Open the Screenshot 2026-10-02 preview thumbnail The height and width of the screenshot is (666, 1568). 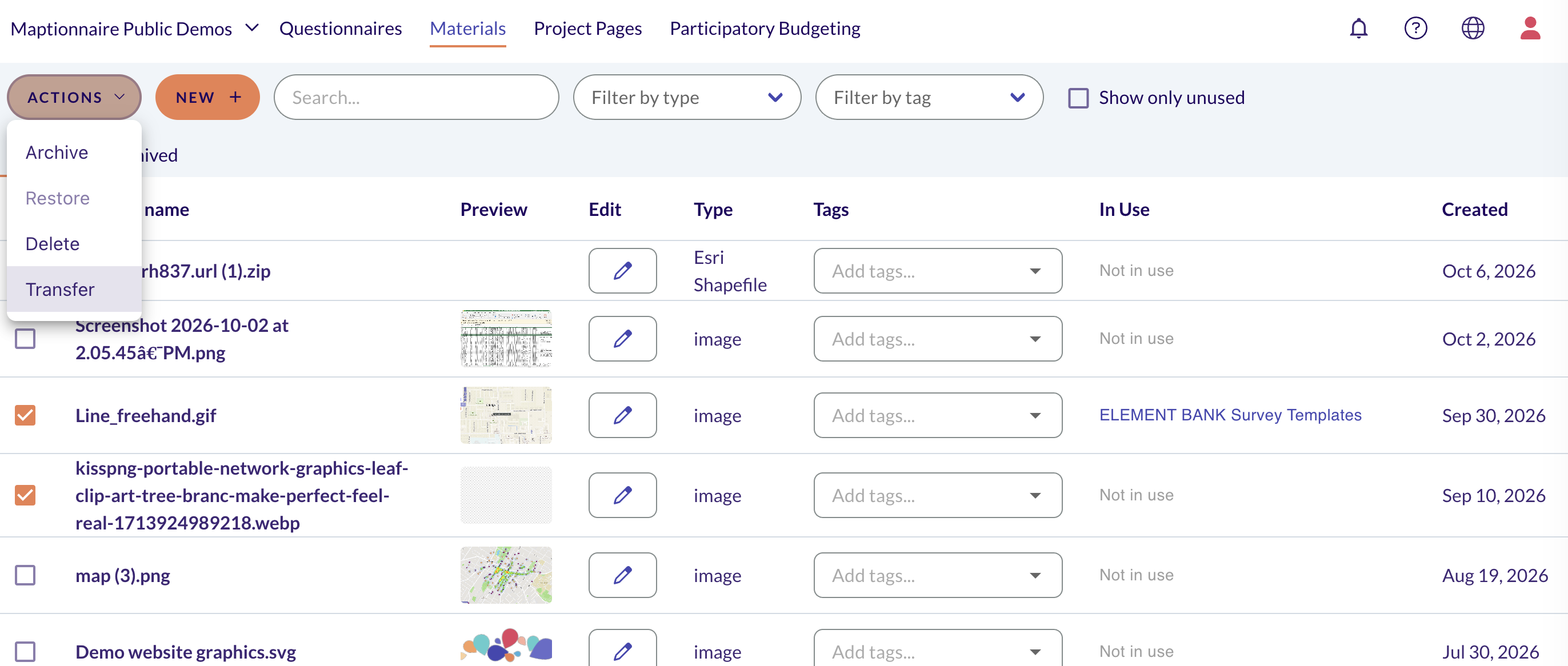click(x=506, y=339)
